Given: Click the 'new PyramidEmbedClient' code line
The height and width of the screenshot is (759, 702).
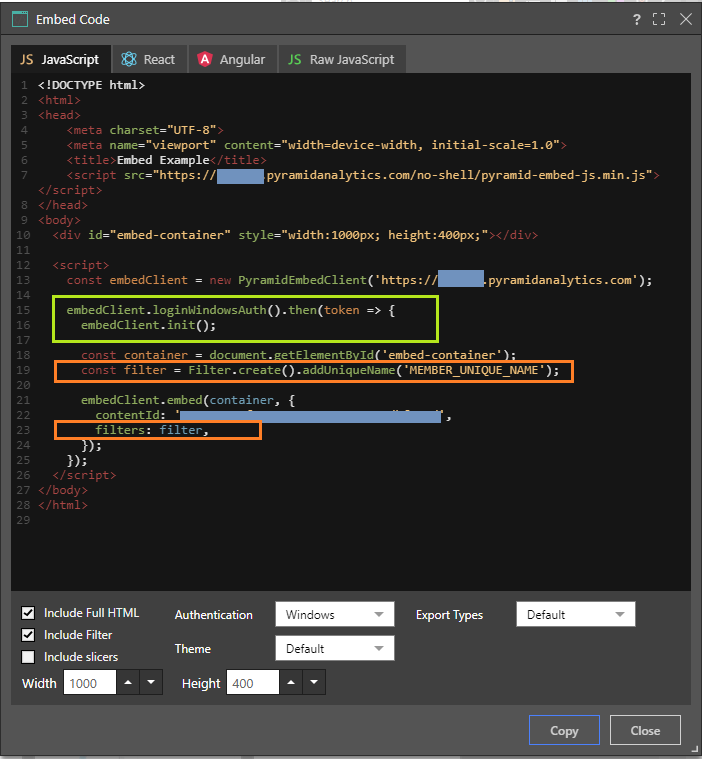Looking at the screenshot, I should pos(359,280).
